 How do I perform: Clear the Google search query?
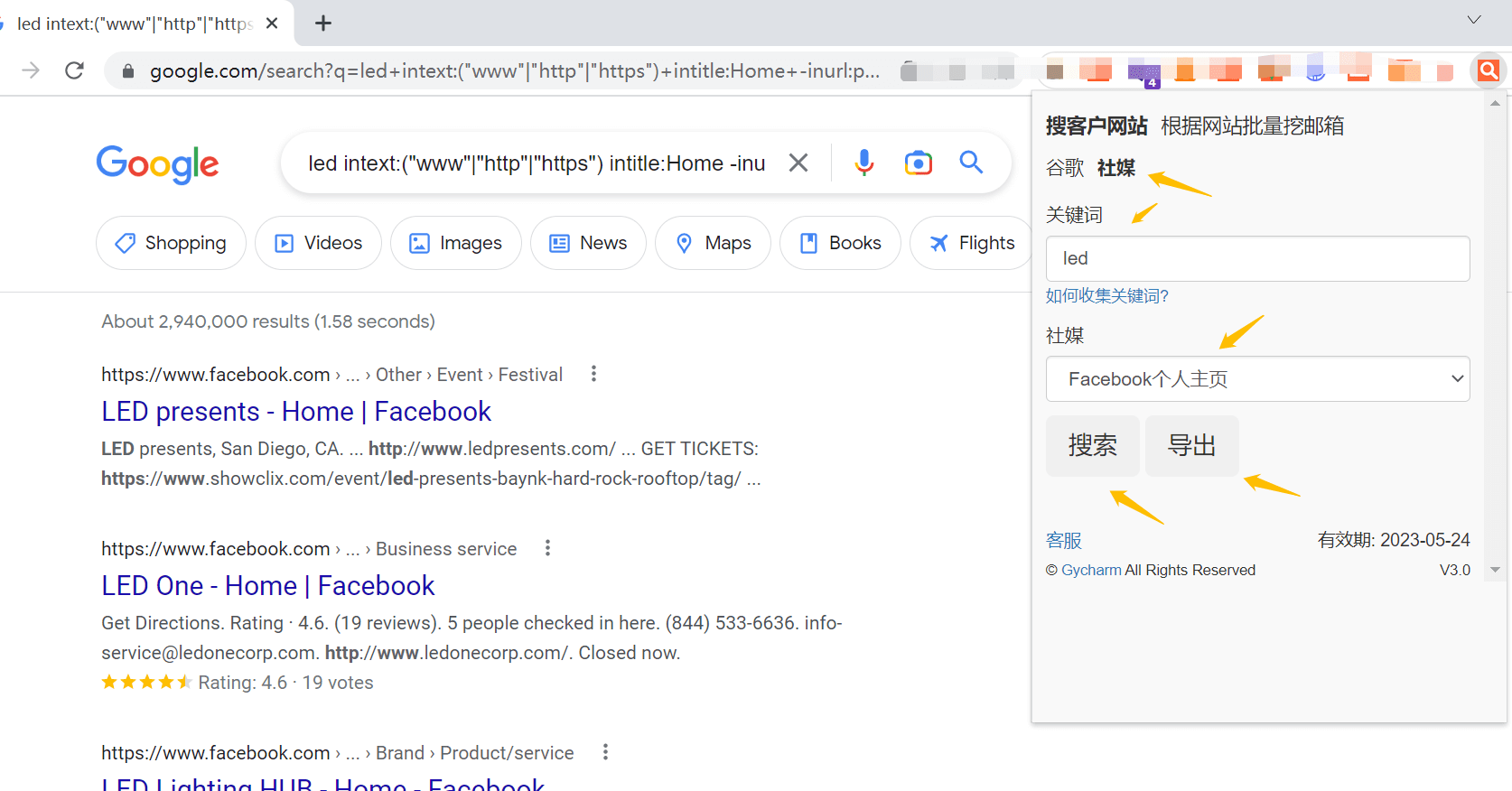point(798,163)
